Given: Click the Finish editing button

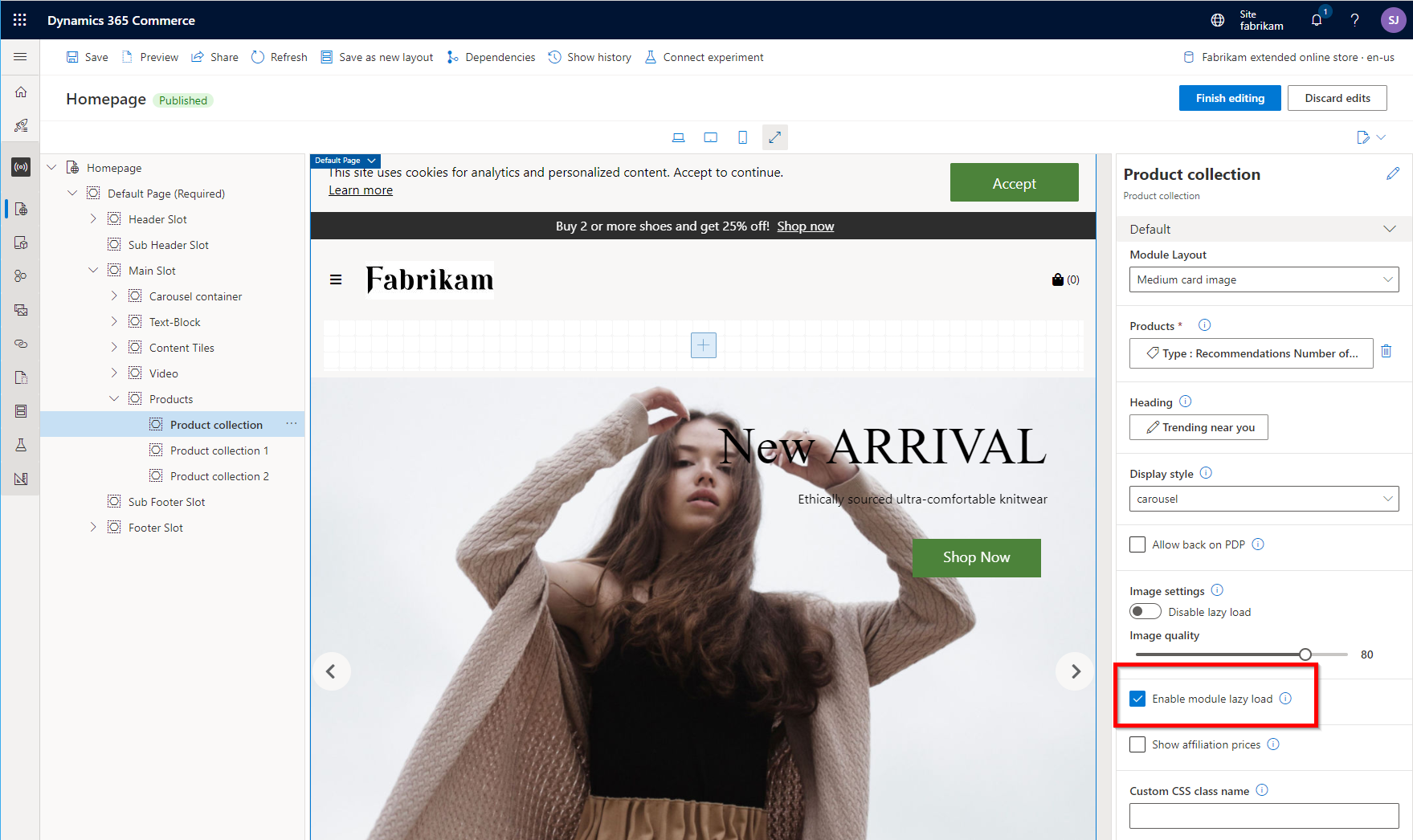Looking at the screenshot, I should 1229,97.
